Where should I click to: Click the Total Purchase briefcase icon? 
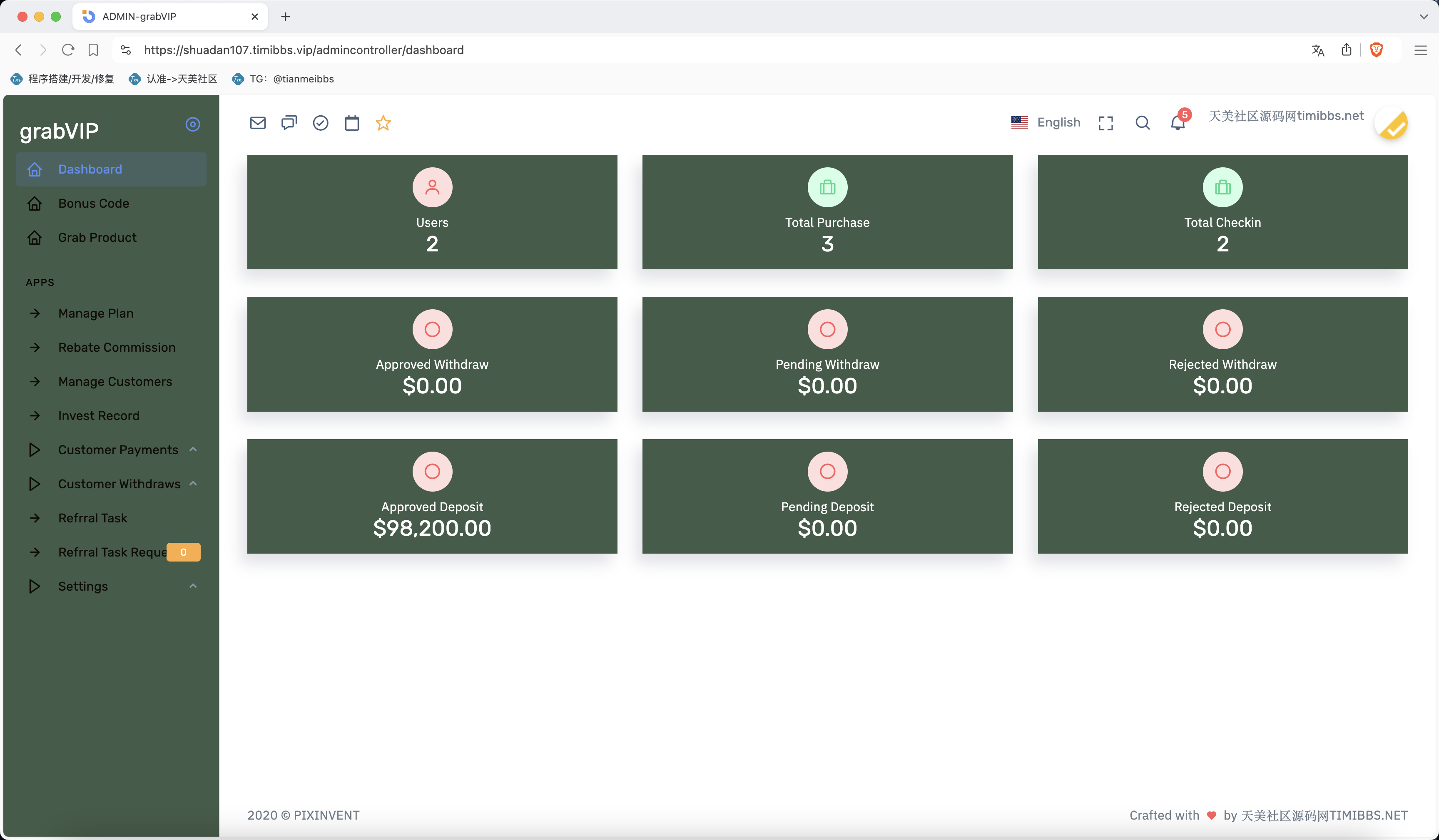click(827, 187)
